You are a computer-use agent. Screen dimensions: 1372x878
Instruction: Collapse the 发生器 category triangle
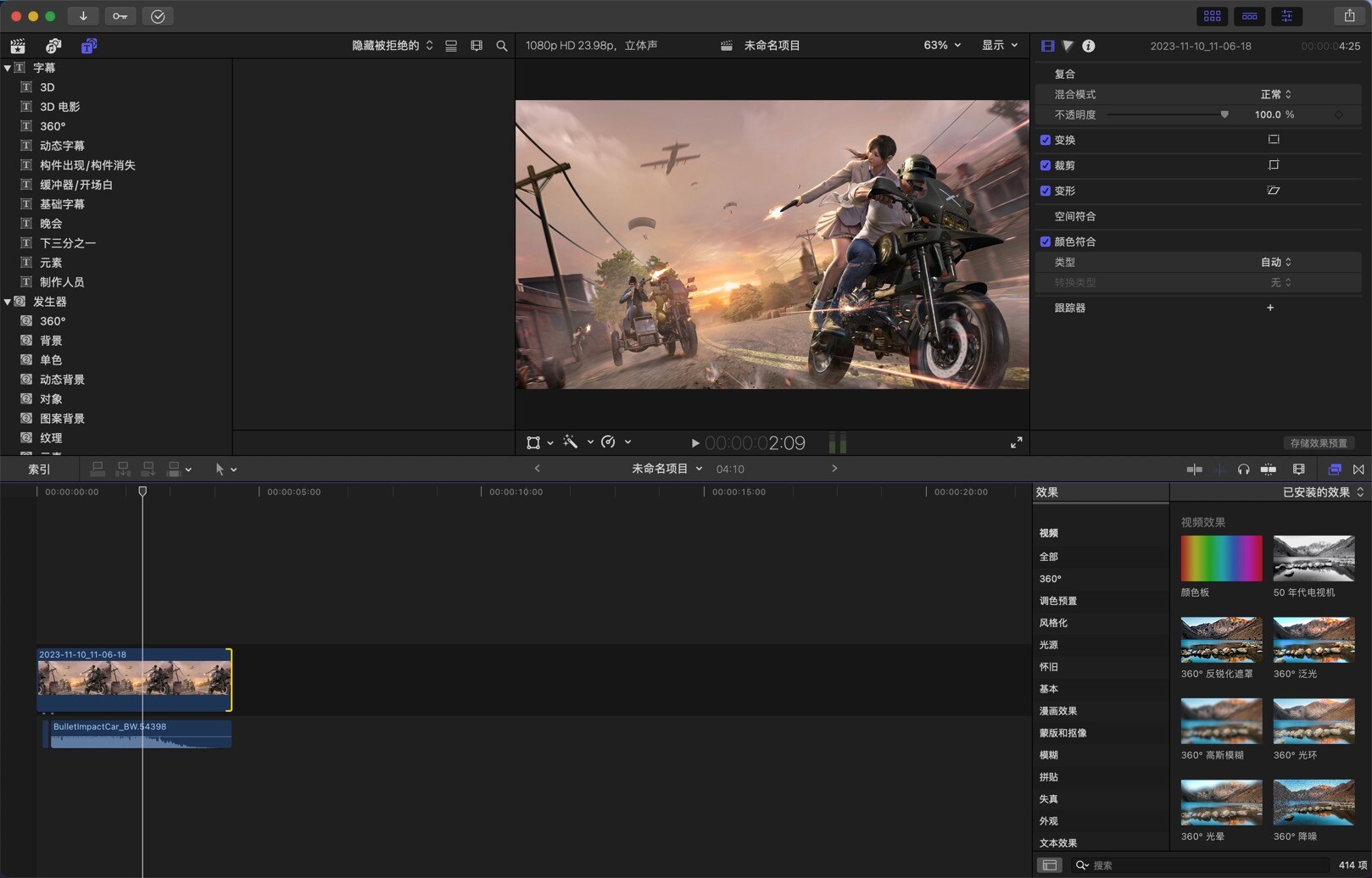click(8, 302)
